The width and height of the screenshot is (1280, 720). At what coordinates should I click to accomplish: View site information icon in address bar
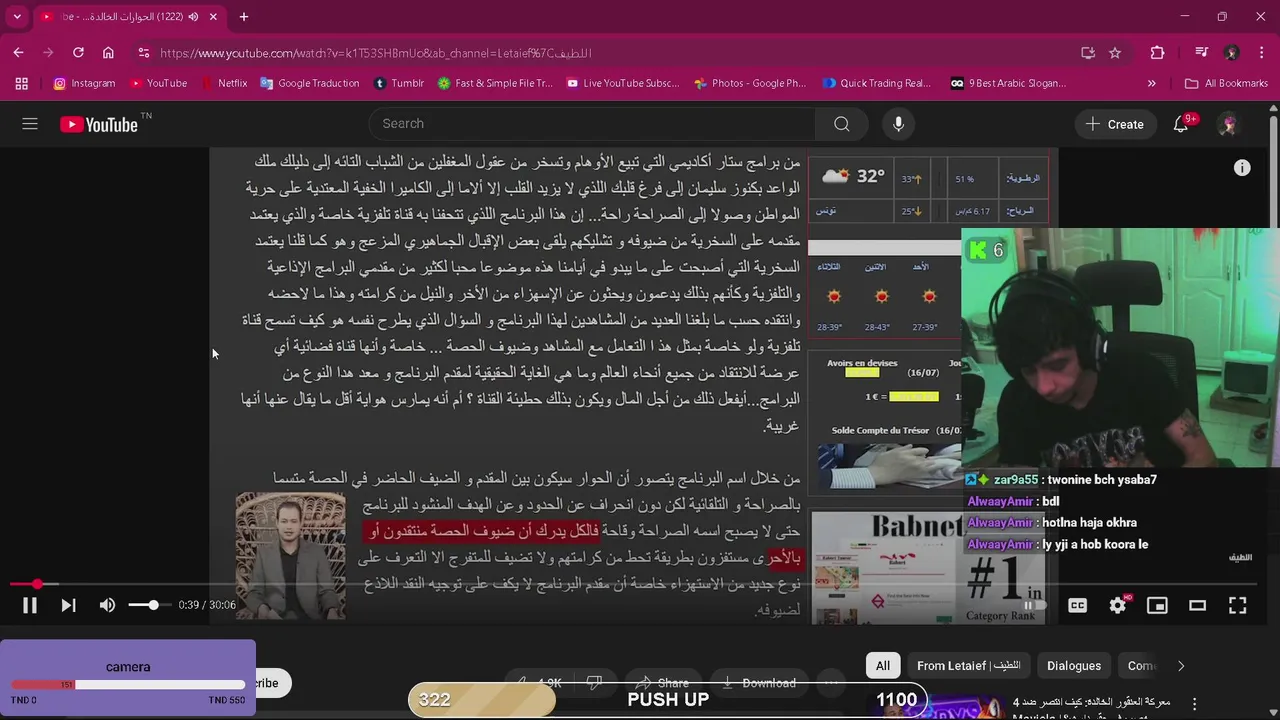tap(144, 53)
